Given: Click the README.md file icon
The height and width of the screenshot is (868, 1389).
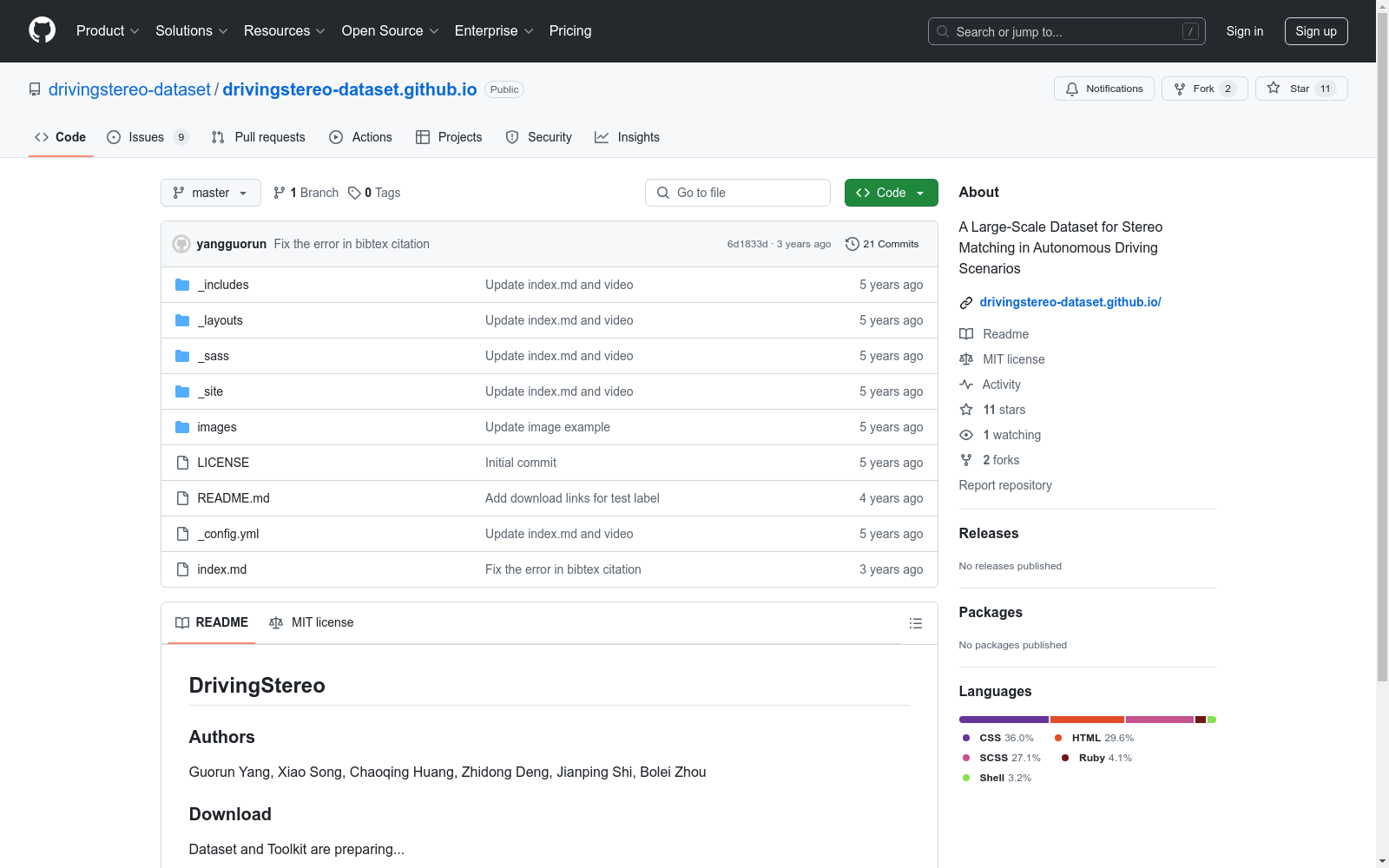Looking at the screenshot, I should [x=182, y=498].
